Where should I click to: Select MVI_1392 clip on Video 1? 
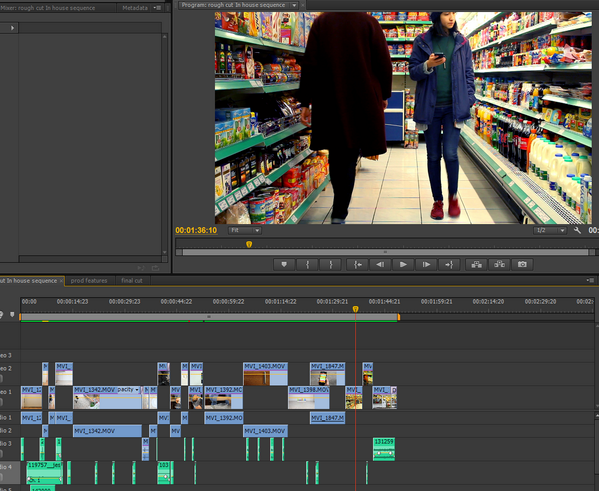click(223, 397)
